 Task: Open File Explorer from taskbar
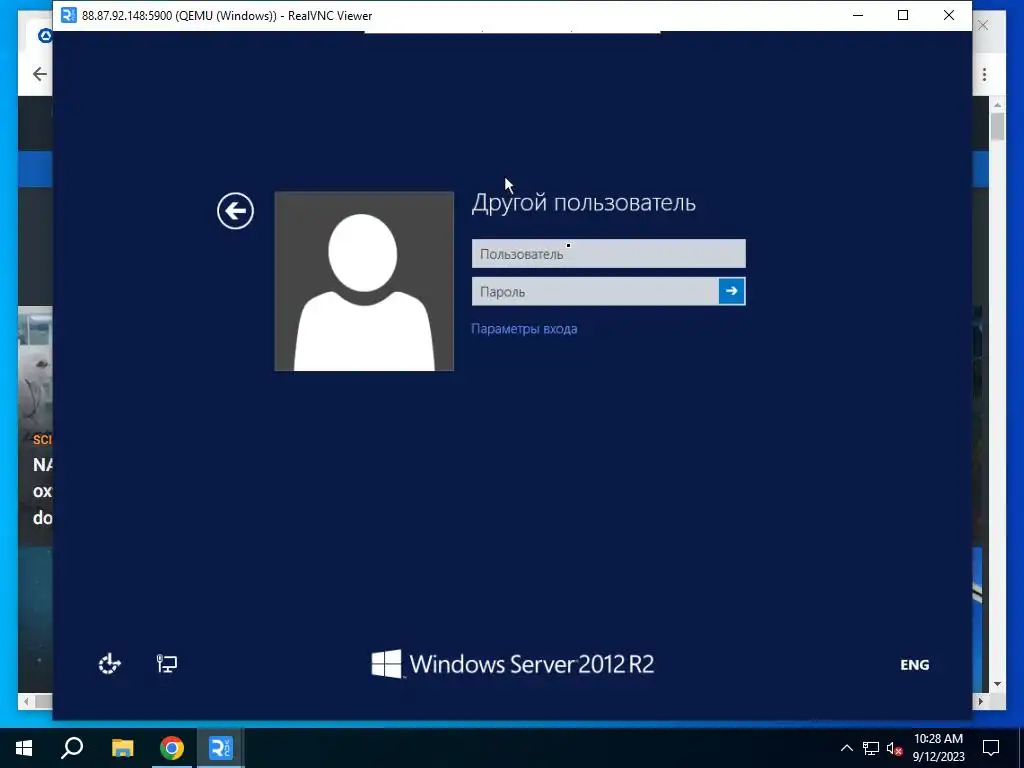[122, 748]
